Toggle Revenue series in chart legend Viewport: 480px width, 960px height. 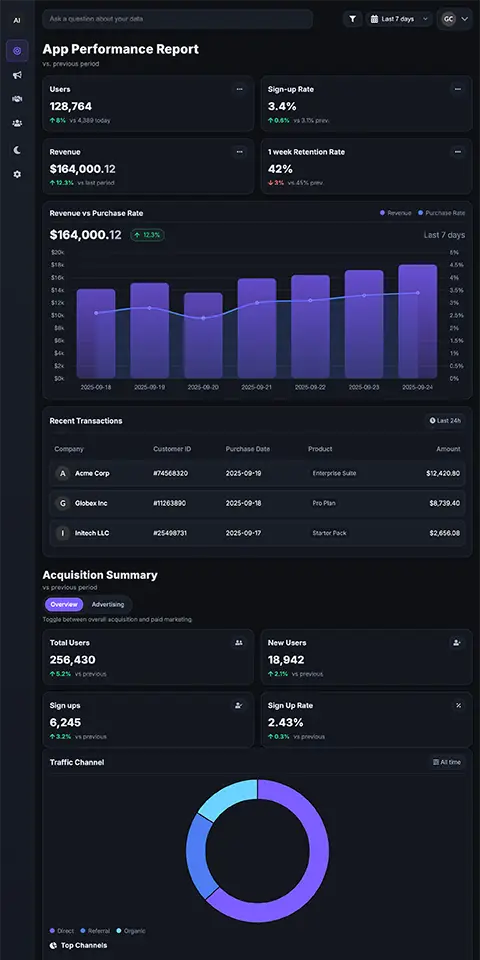(396, 213)
